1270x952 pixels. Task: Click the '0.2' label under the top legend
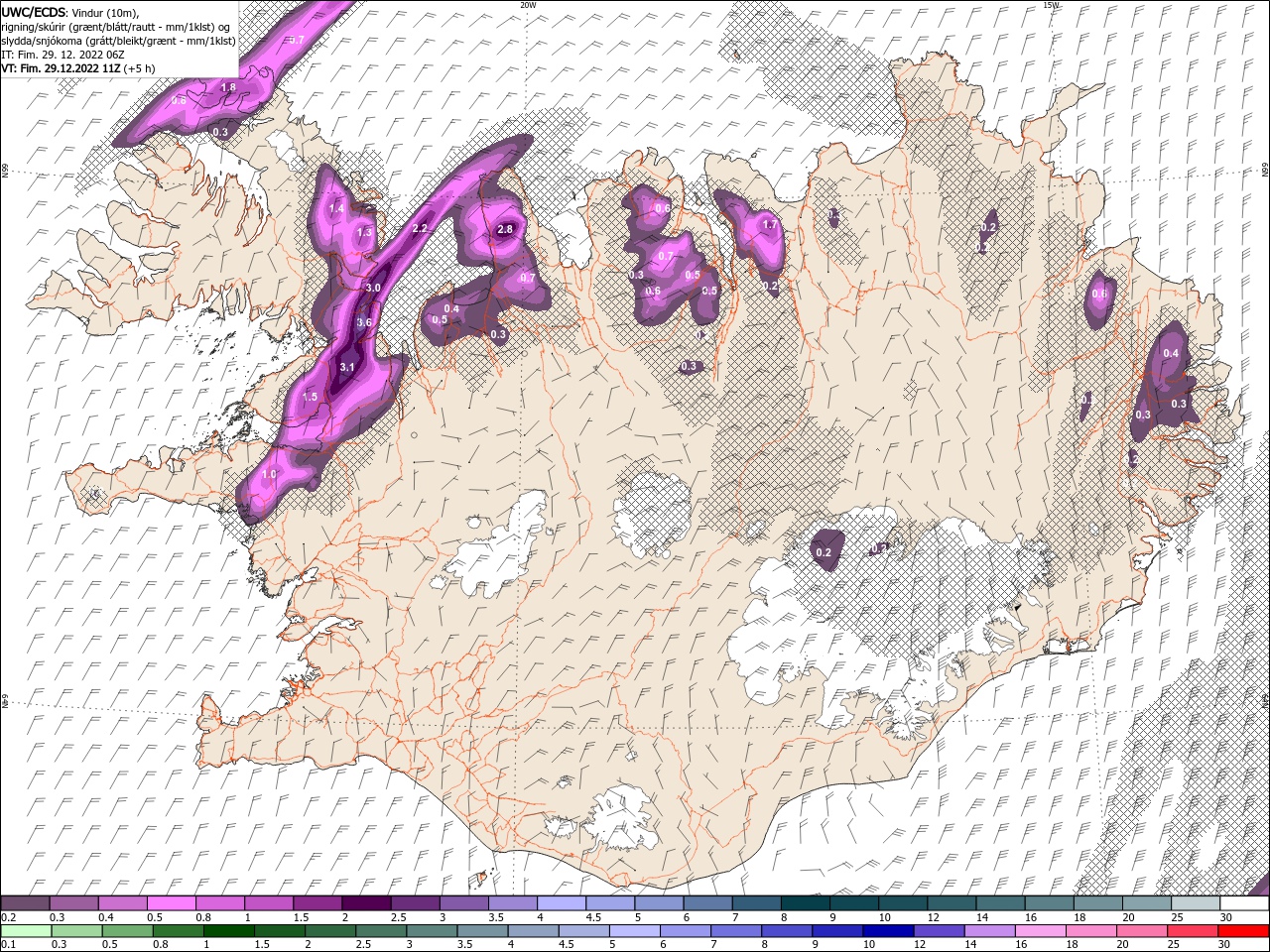(x=8, y=917)
